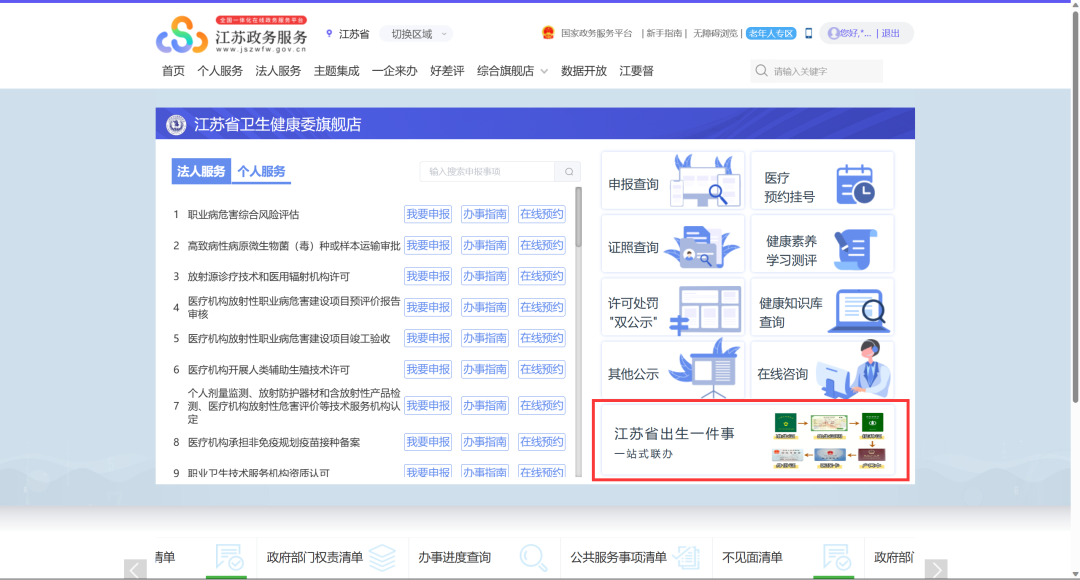Click 办事指南 for 放射源诊疗技术和医用辐射机构许可
Image resolution: width=1080 pixels, height=580 pixels.
[485, 276]
